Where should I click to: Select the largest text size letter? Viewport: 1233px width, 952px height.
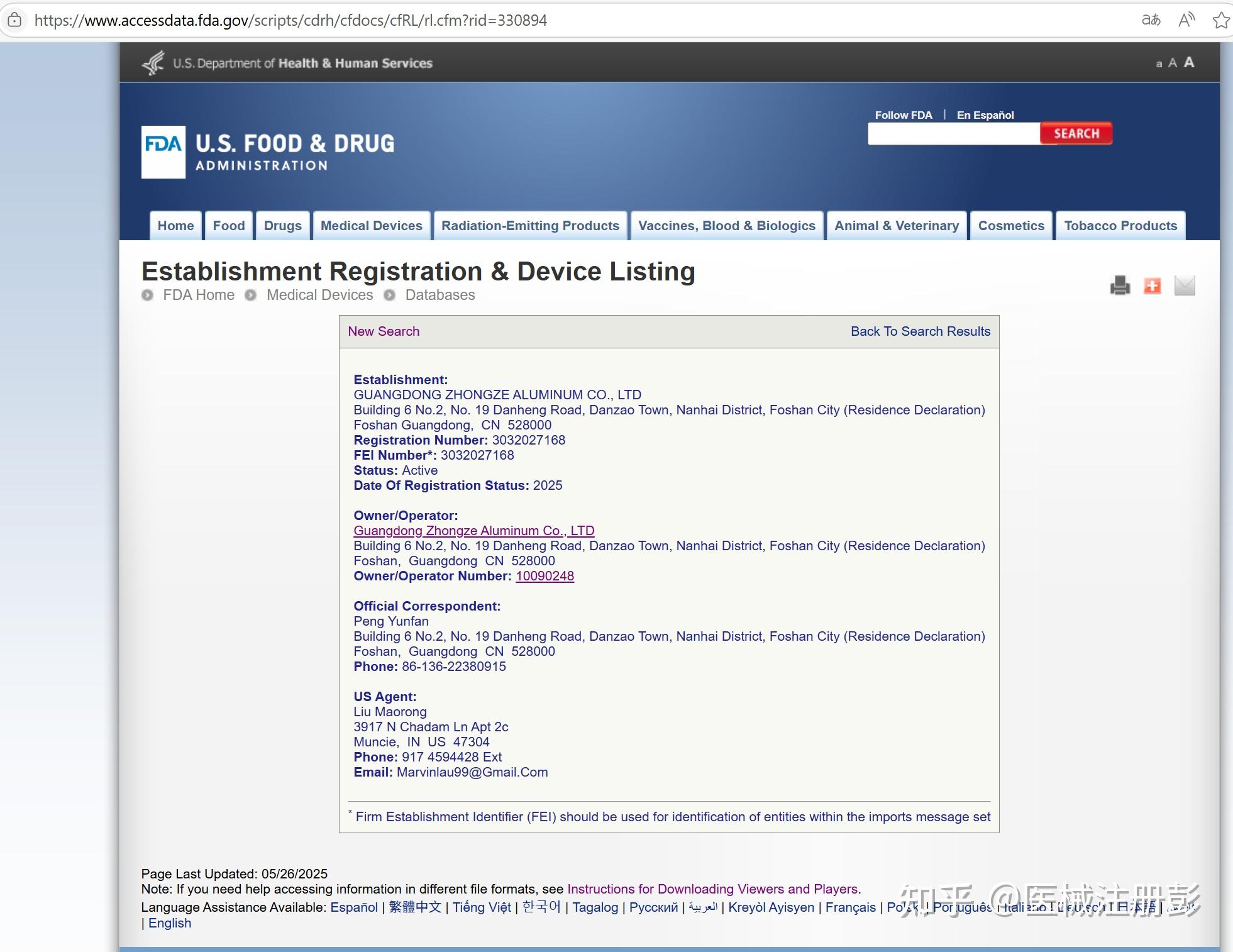[1189, 62]
